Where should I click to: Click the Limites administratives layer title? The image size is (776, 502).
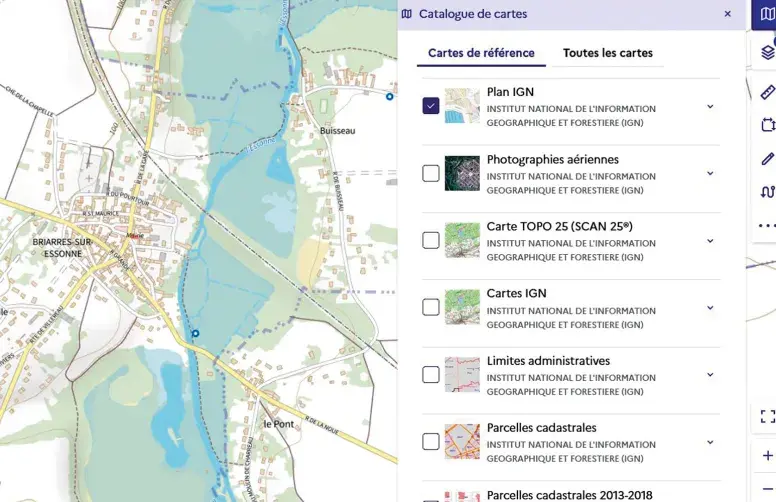click(548, 360)
